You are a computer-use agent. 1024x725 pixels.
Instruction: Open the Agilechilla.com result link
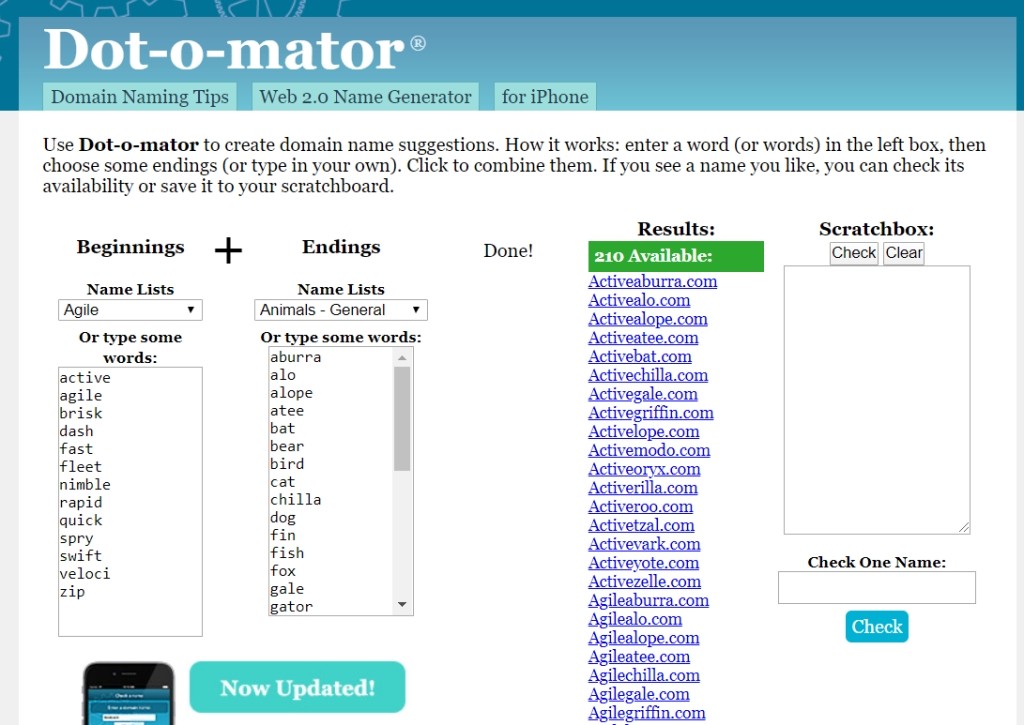[x=644, y=676]
